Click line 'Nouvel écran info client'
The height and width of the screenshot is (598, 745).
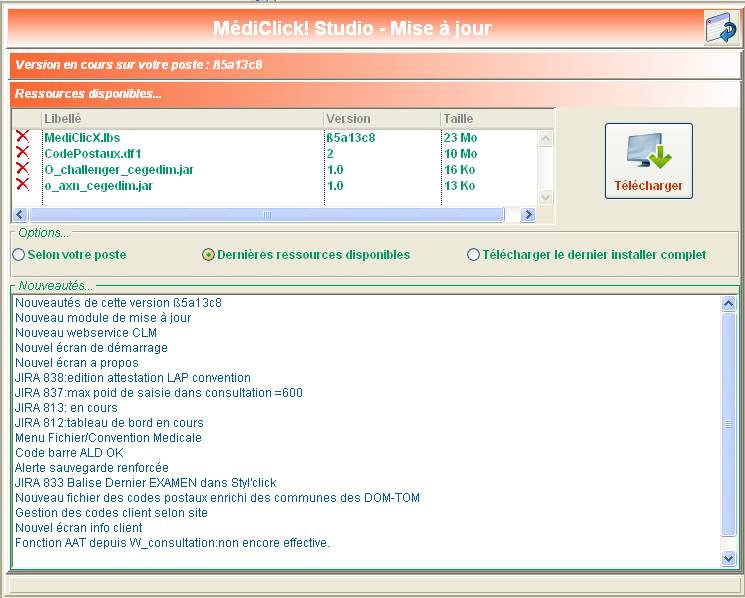click(x=78, y=528)
